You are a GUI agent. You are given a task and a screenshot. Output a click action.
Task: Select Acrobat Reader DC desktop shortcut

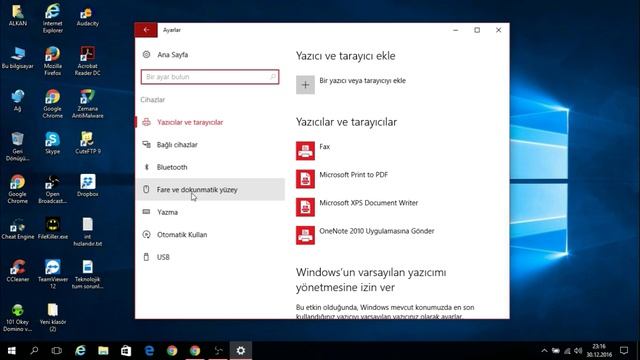tap(87, 61)
